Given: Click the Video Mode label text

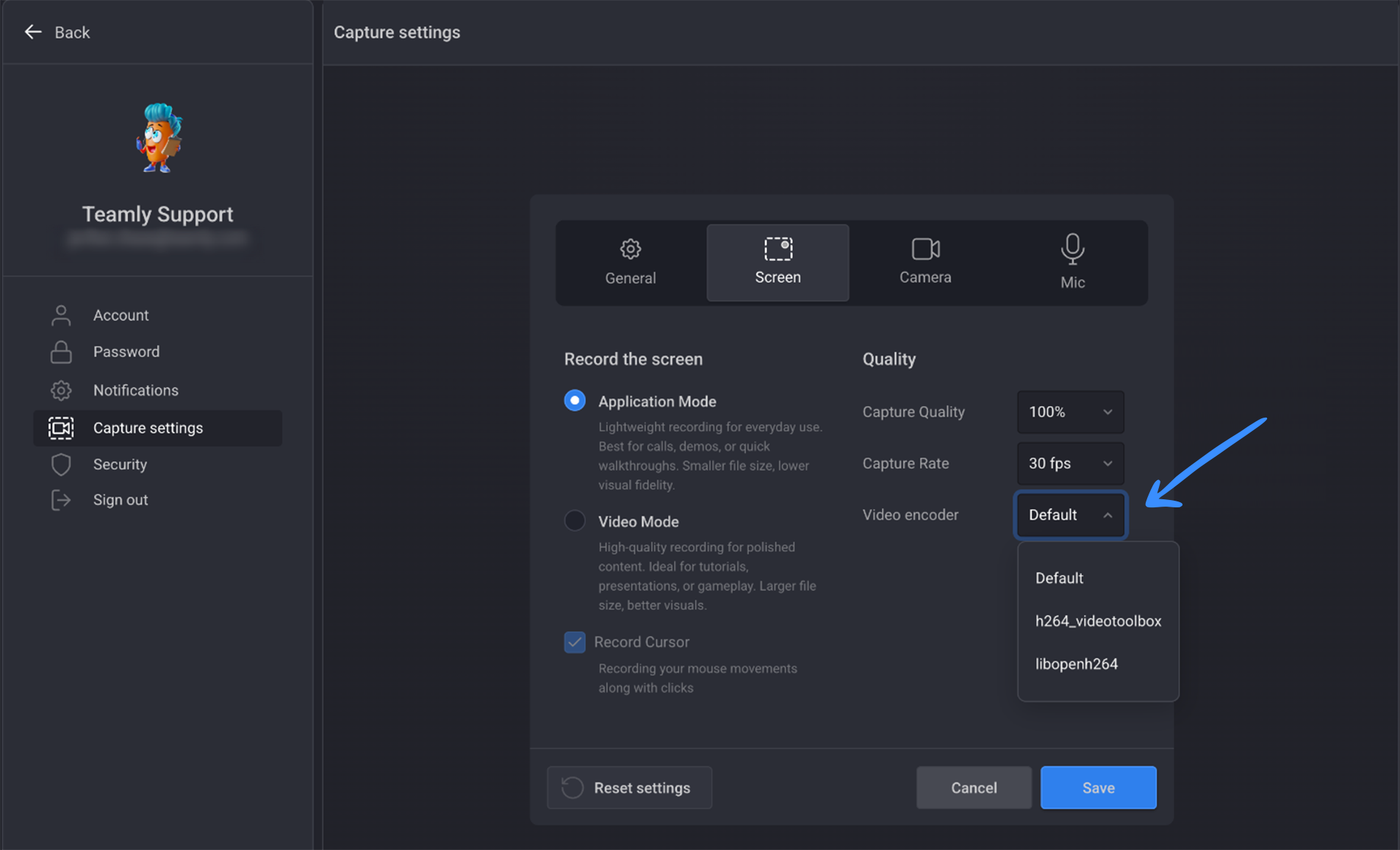Looking at the screenshot, I should tap(638, 521).
